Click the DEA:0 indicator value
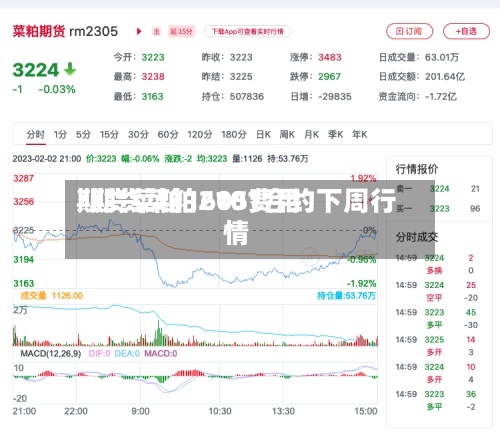The width and height of the screenshot is (500, 439). [x=127, y=354]
